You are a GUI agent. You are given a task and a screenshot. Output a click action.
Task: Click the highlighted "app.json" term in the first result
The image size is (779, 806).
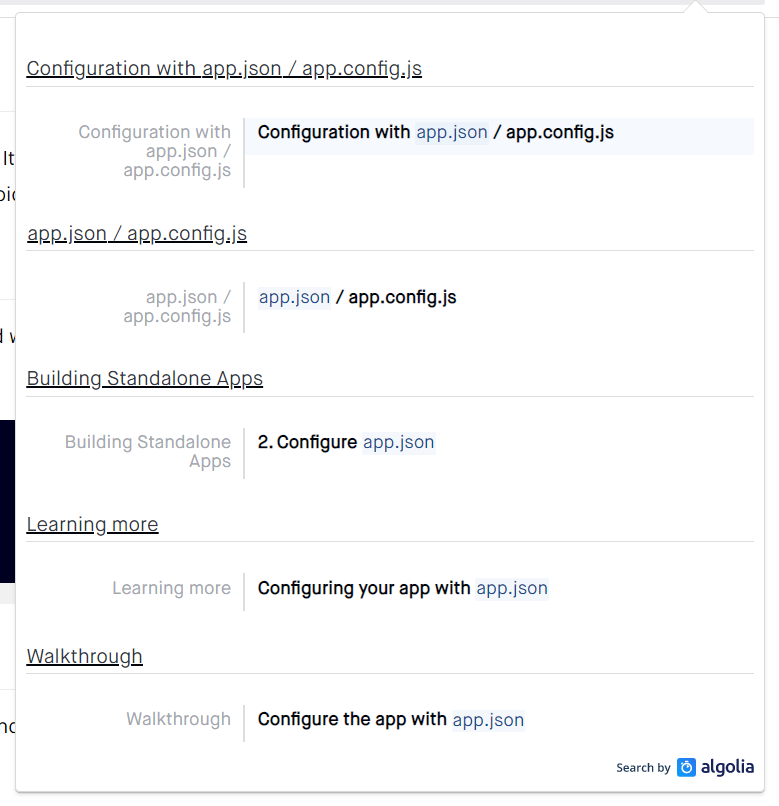point(452,132)
